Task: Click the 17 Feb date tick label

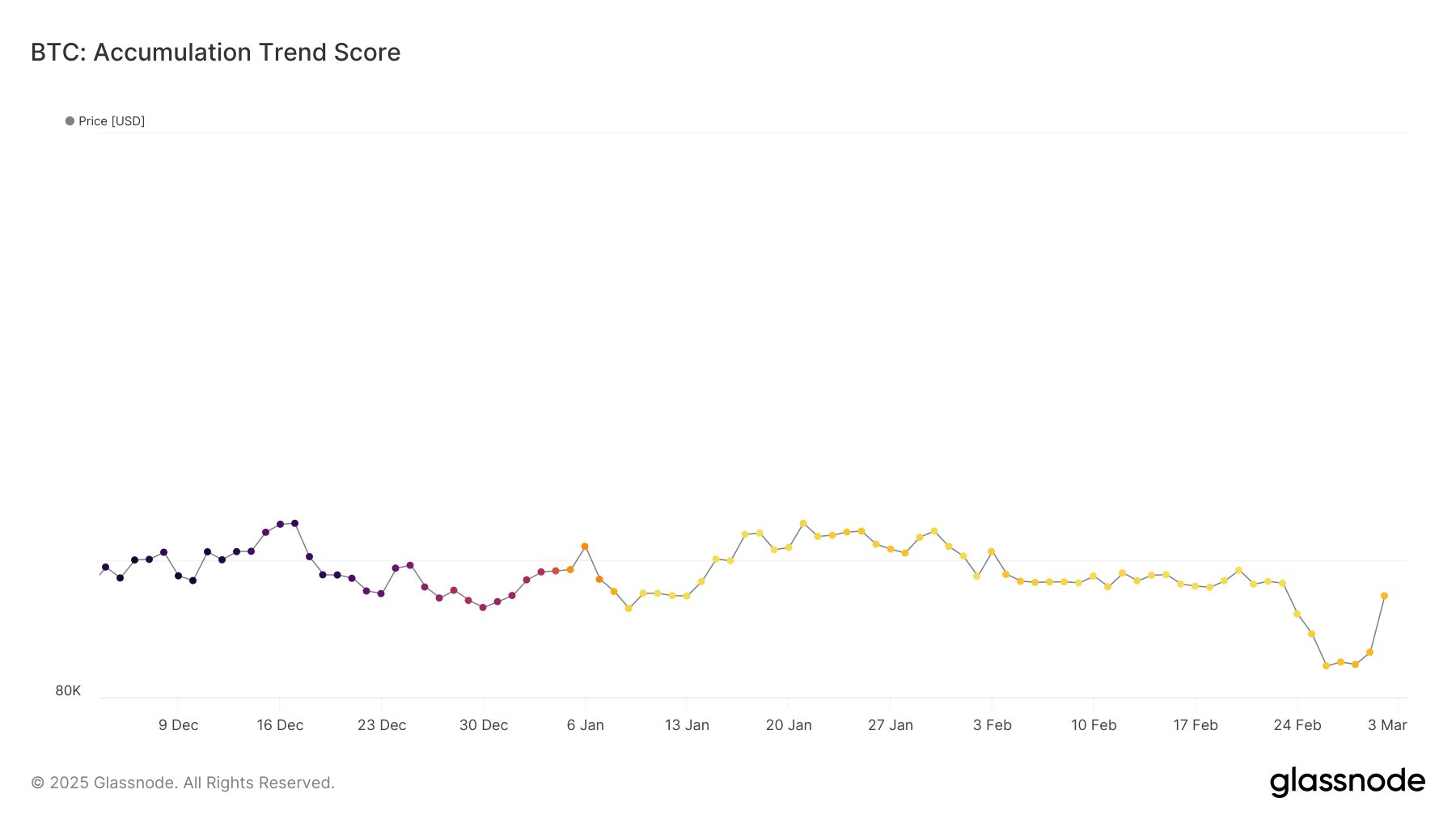Action: pyautogui.click(x=1196, y=725)
